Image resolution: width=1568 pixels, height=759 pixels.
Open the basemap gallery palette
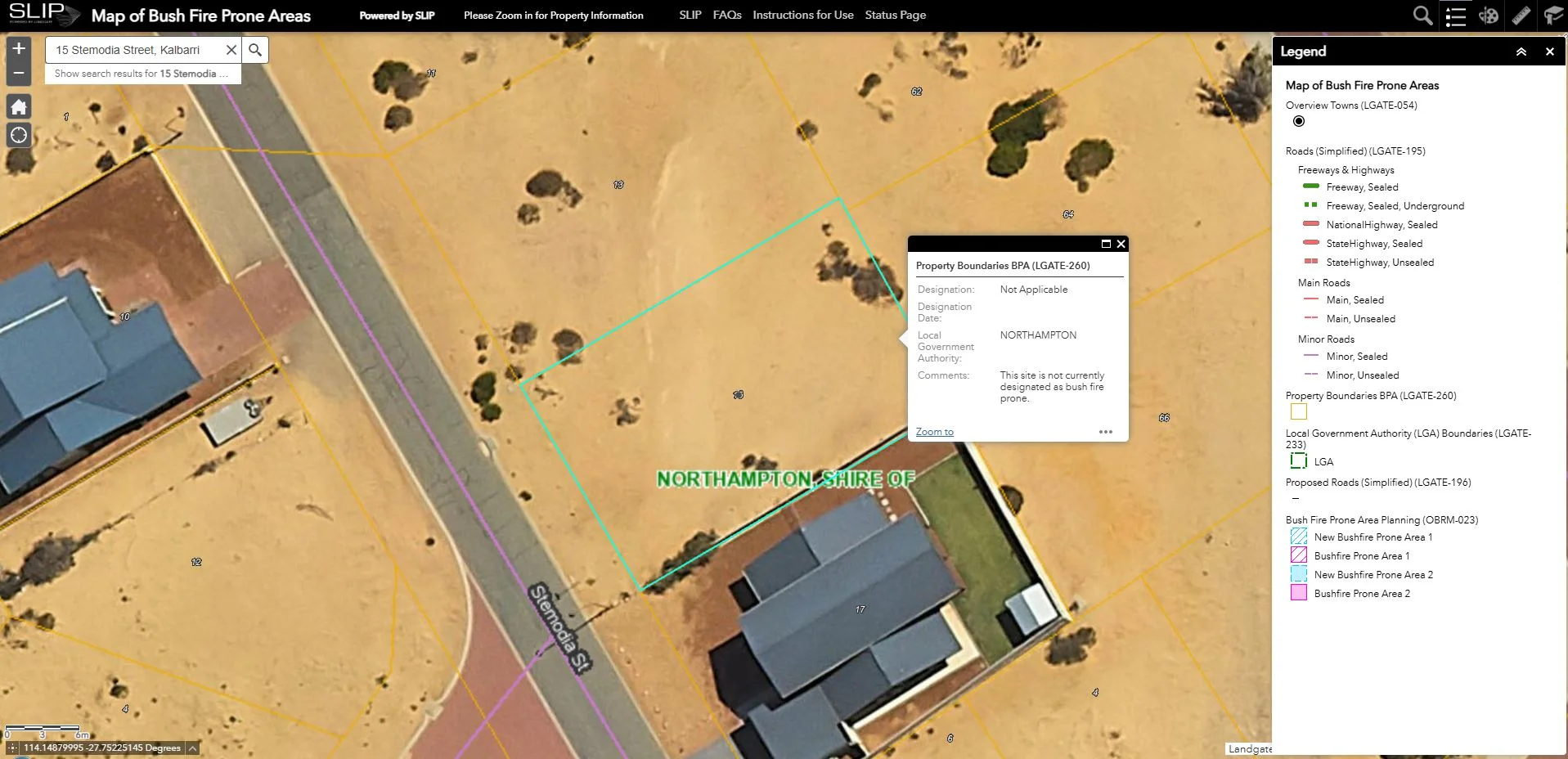pyautogui.click(x=1489, y=16)
